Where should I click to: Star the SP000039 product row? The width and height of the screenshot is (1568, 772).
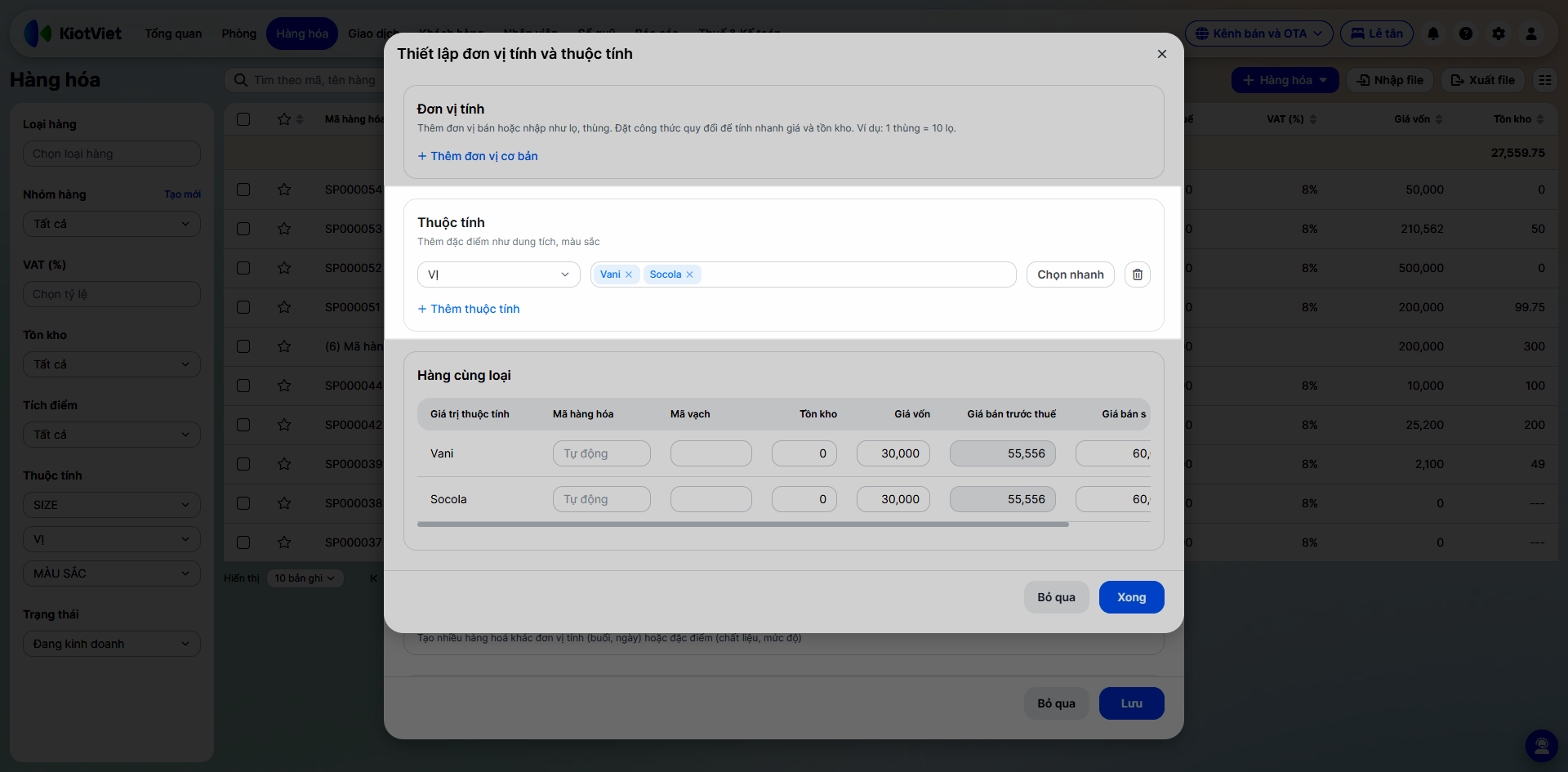coord(284,464)
